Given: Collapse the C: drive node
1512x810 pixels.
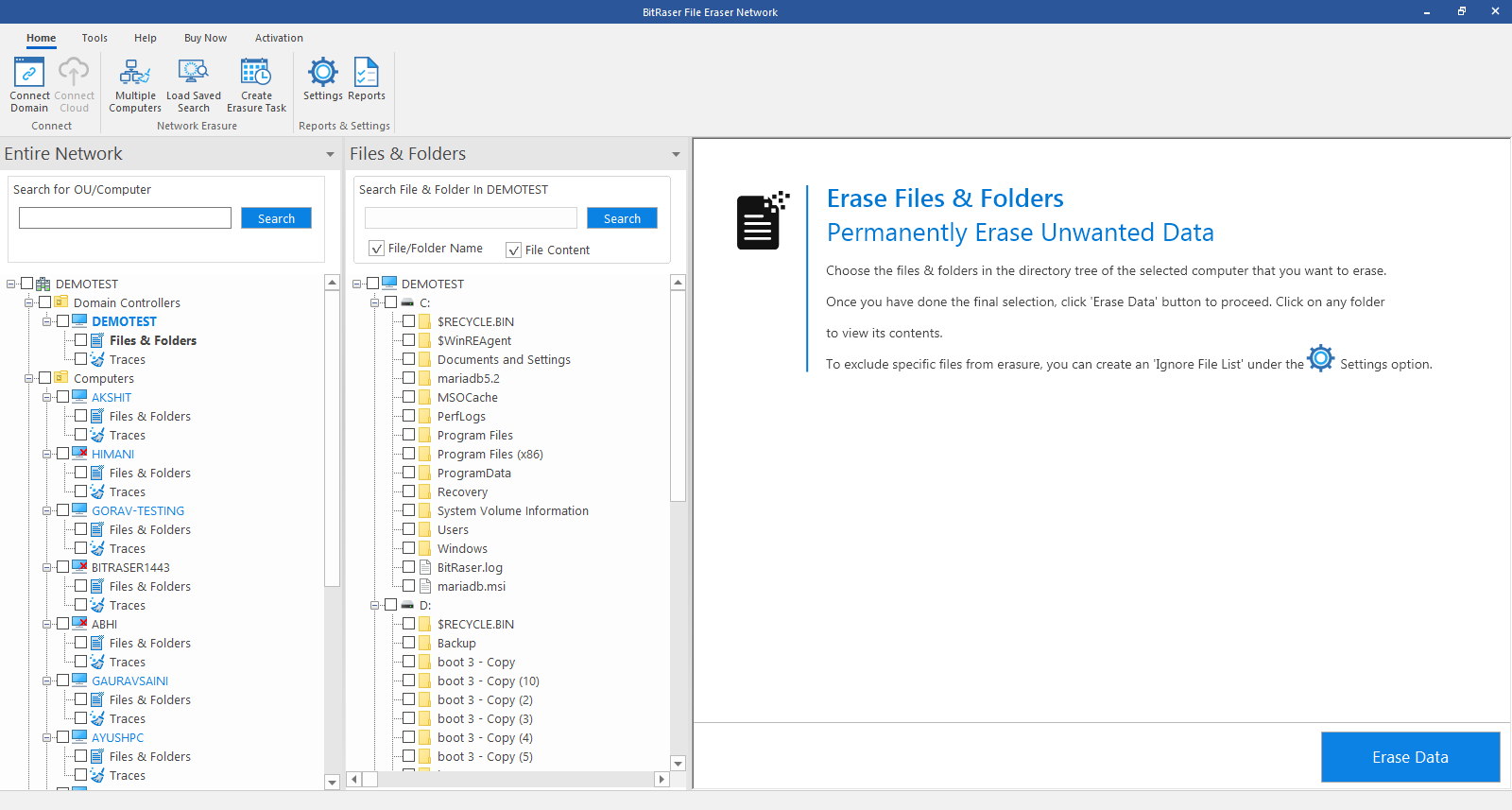Looking at the screenshot, I should click(x=375, y=302).
